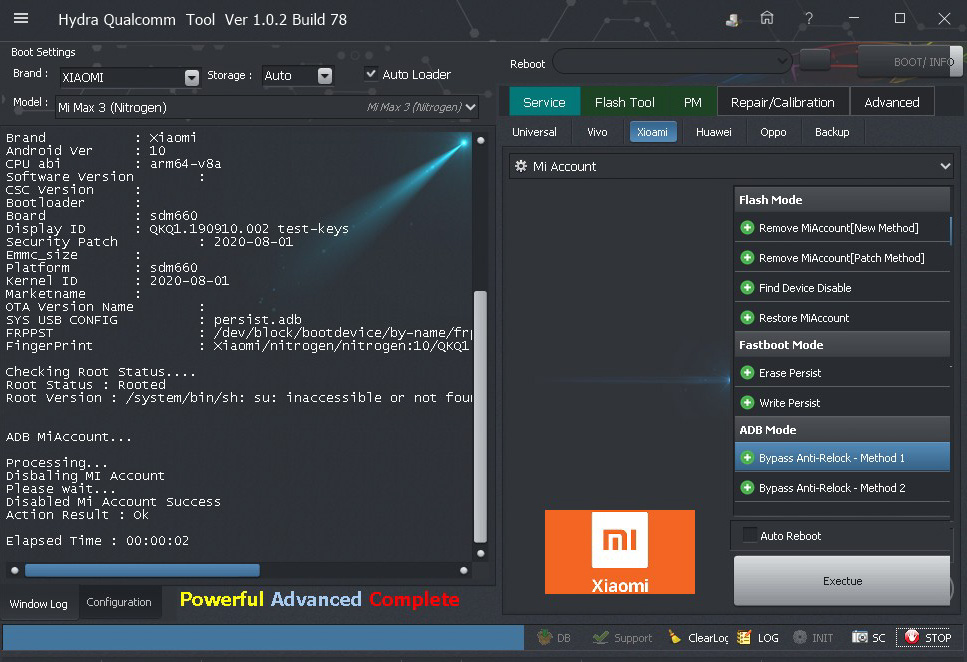Click the computer user icon in title bar
Screen dimensions: 967x662
[733, 19]
